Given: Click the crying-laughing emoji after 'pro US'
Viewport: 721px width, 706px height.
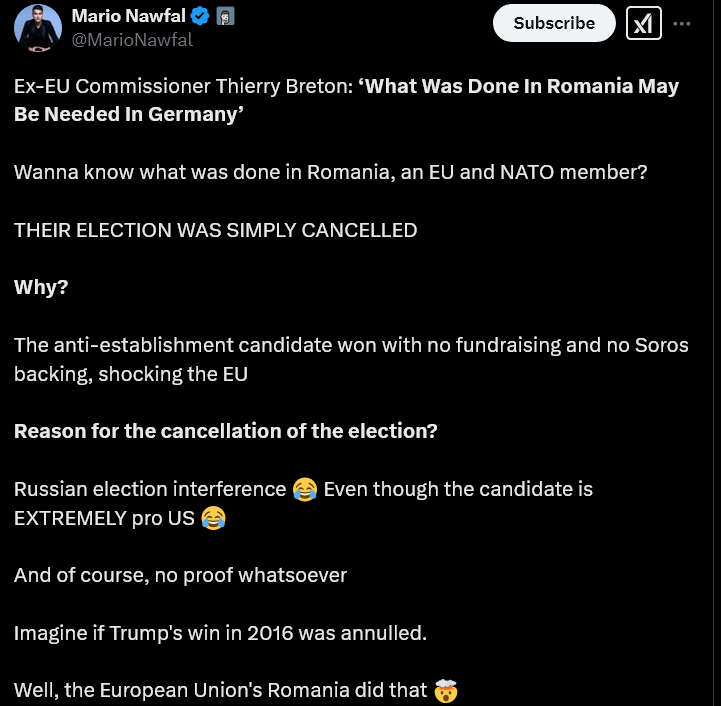Looking at the screenshot, I should pyautogui.click(x=212, y=518).
